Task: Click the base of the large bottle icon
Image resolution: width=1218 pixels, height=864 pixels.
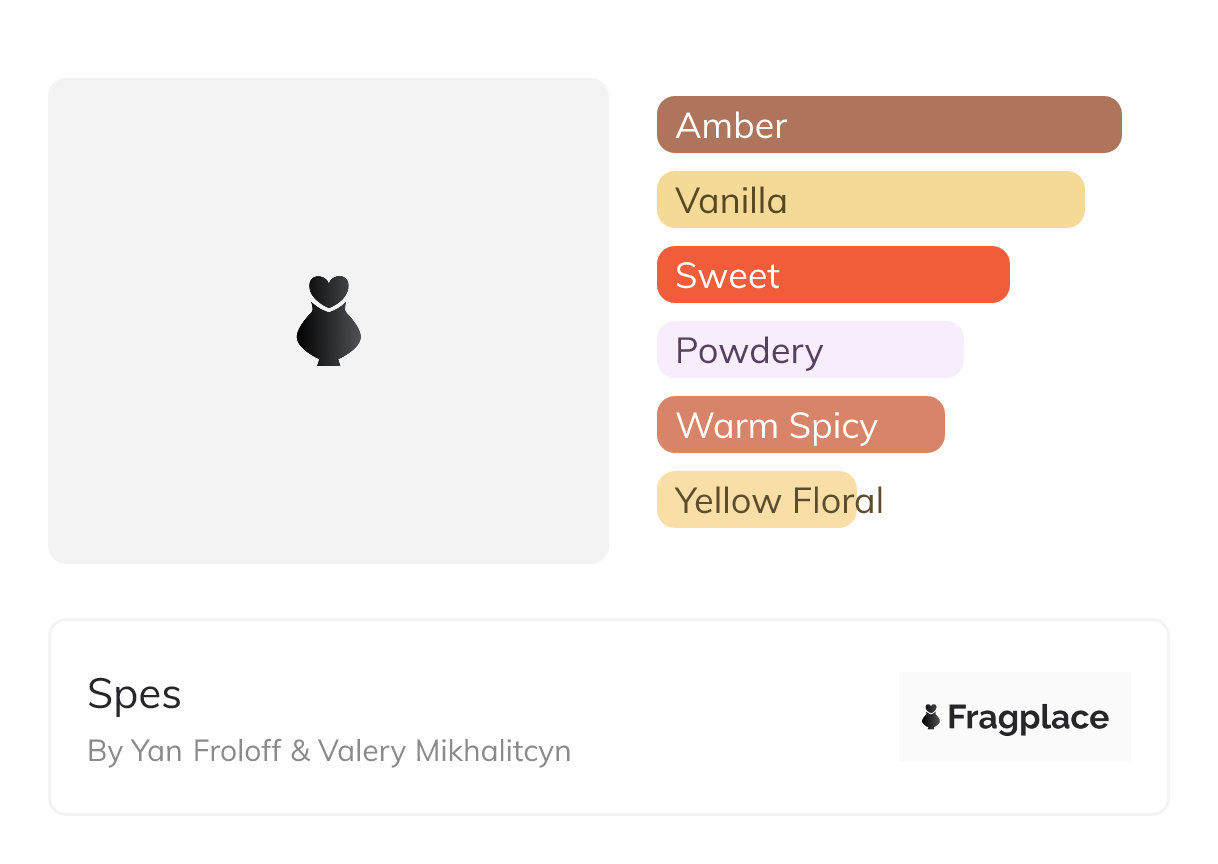Action: [x=328, y=358]
